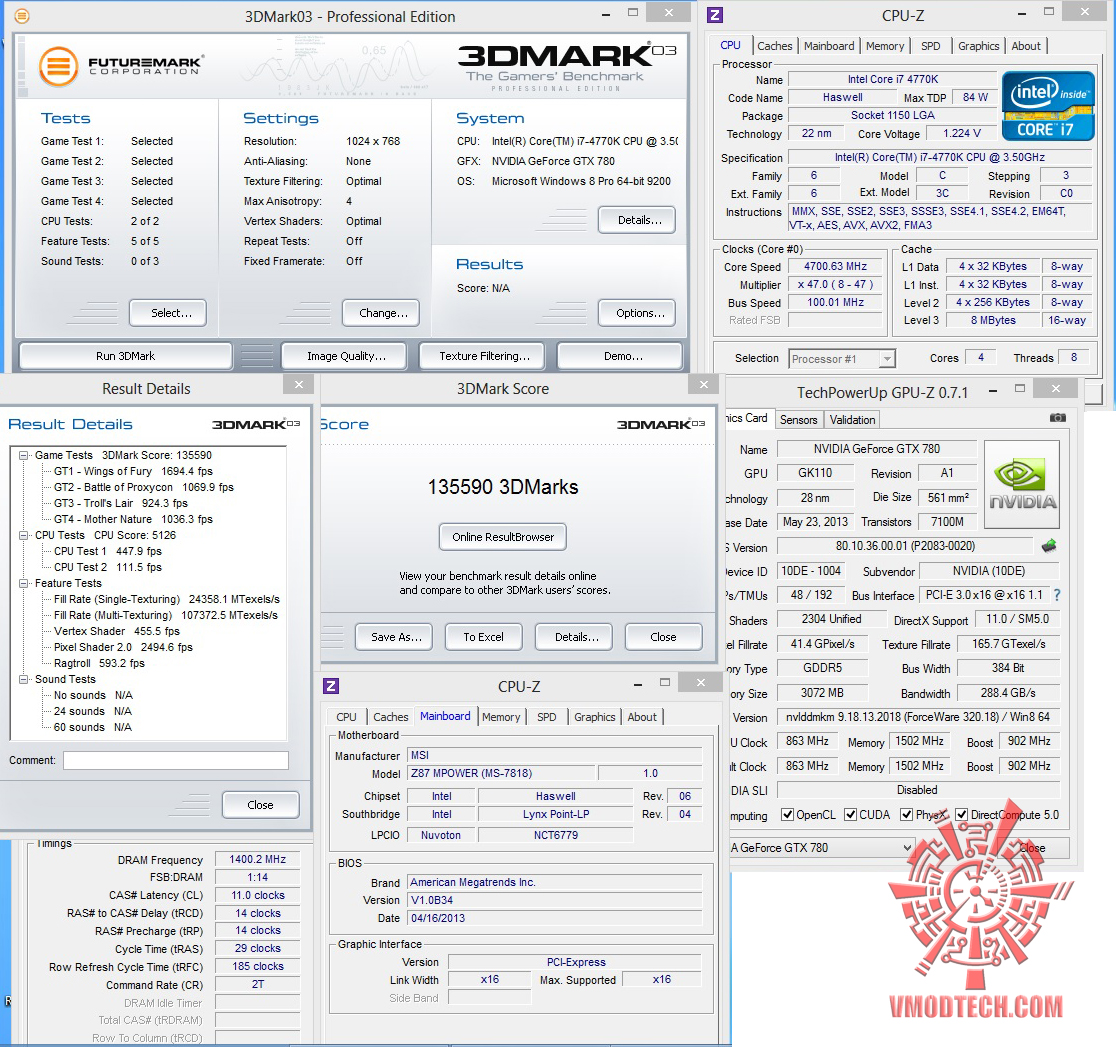The width and height of the screenshot is (1116, 1047).
Task: Export results with To Excel button
Action: pos(483,637)
